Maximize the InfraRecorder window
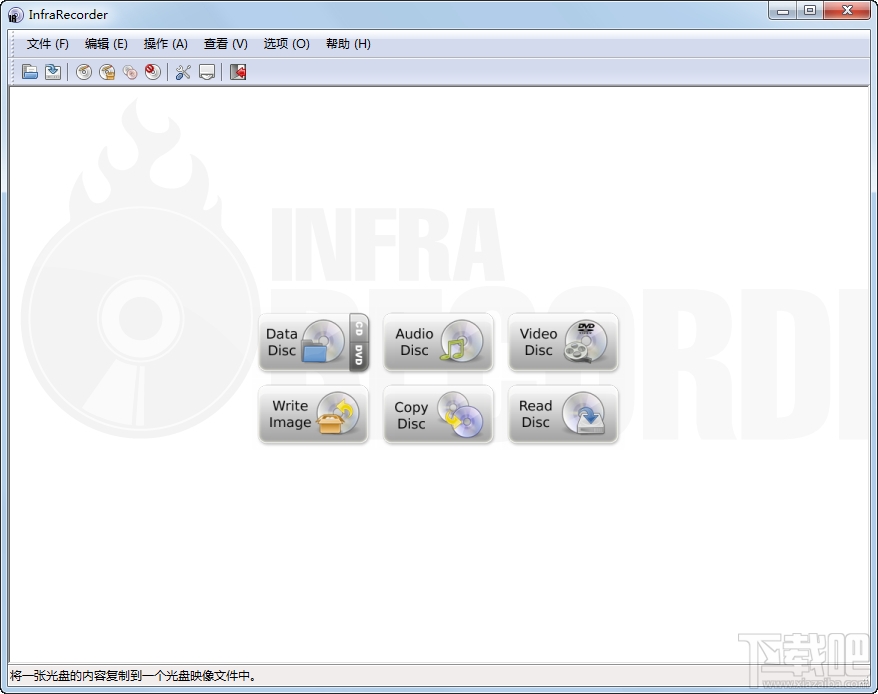 pos(810,11)
